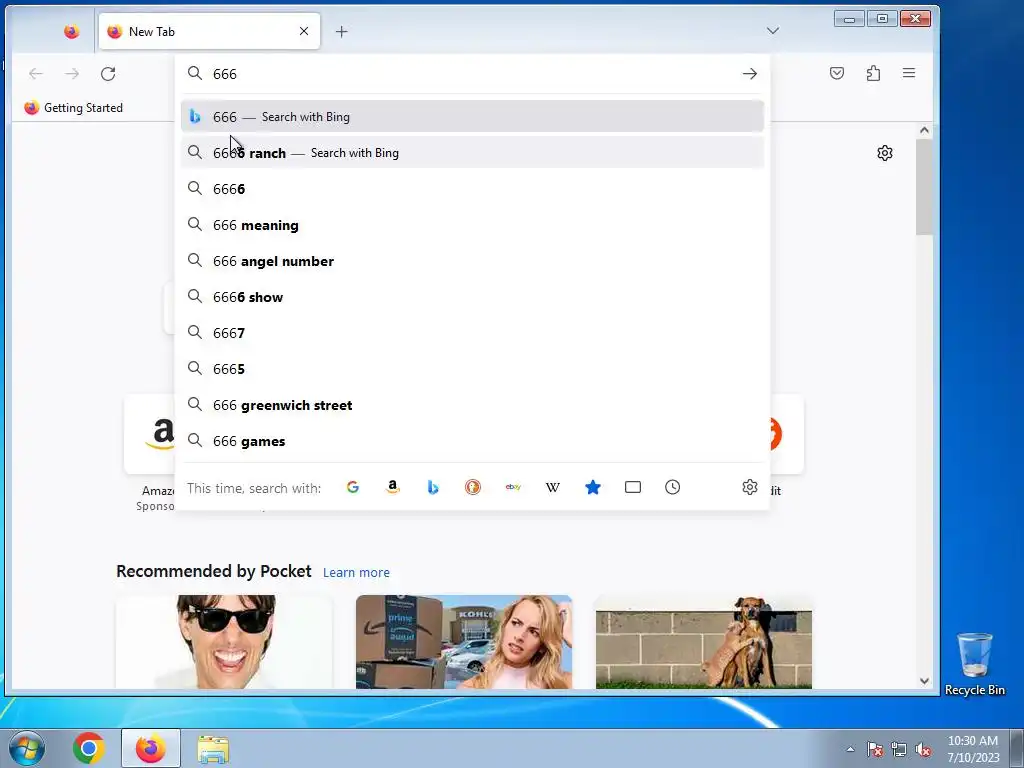The image size is (1024, 768).
Task: Select the New Tab tab
Action: (209, 31)
